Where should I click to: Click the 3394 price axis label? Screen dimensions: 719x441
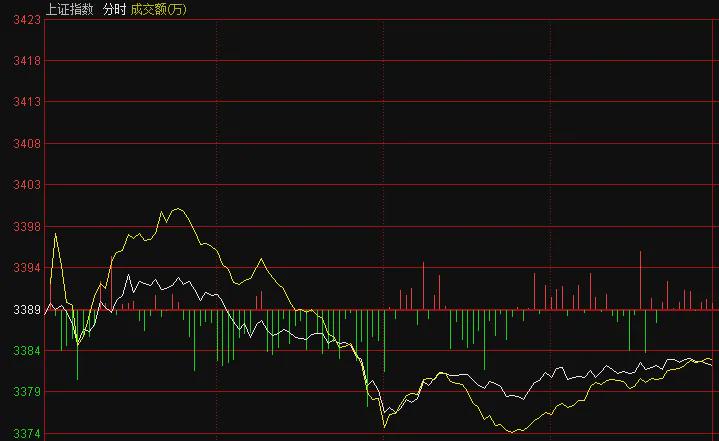pyautogui.click(x=27, y=268)
